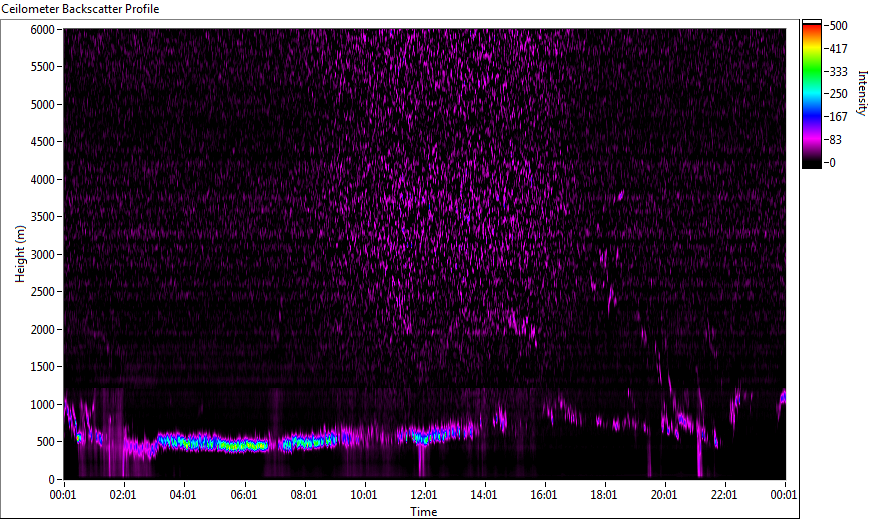Click the 02:01 time axis label
This screenshot has height=519, width=872.
pos(123,495)
